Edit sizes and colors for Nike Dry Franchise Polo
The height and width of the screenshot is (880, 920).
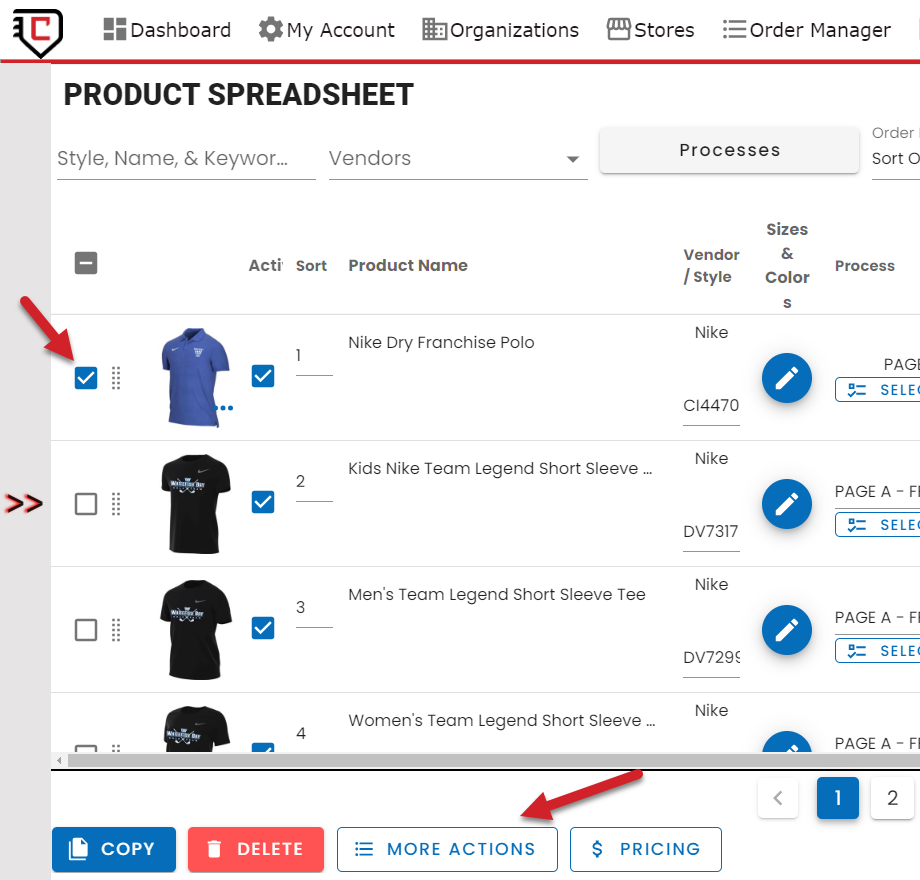point(787,378)
